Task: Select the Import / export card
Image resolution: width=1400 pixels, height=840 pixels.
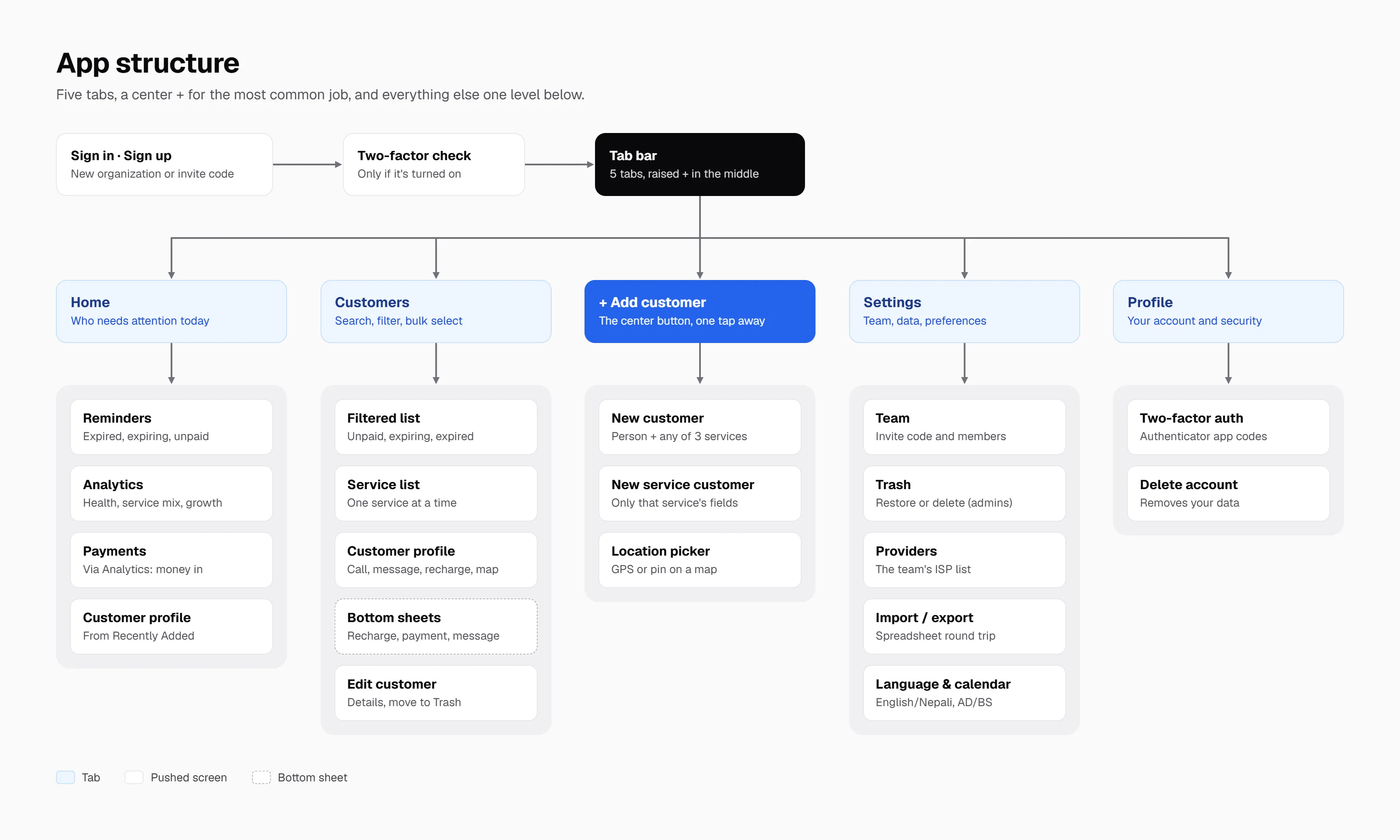Action: (x=964, y=626)
